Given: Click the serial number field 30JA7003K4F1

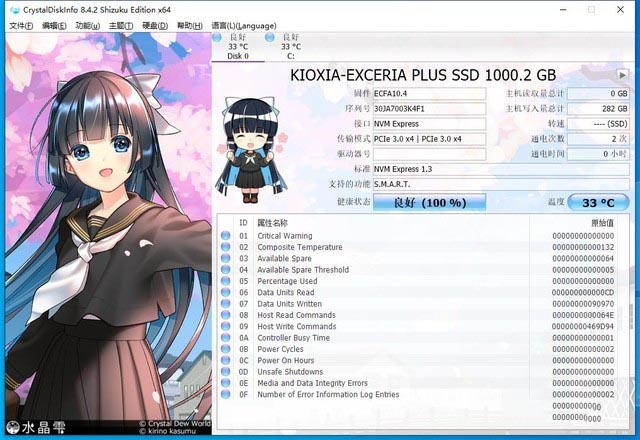Looking at the screenshot, I should [429, 109].
